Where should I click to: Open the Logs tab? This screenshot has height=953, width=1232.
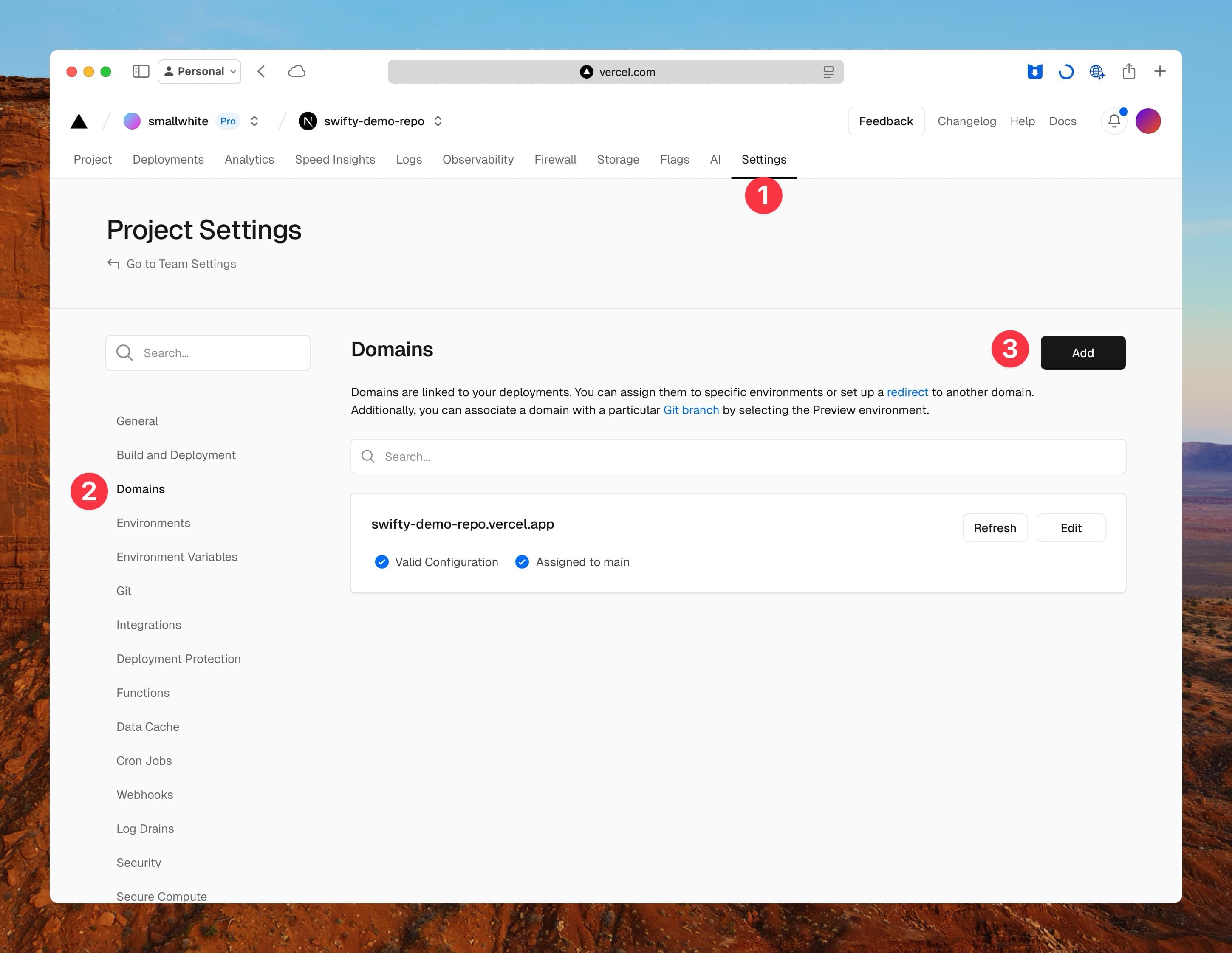[409, 160]
